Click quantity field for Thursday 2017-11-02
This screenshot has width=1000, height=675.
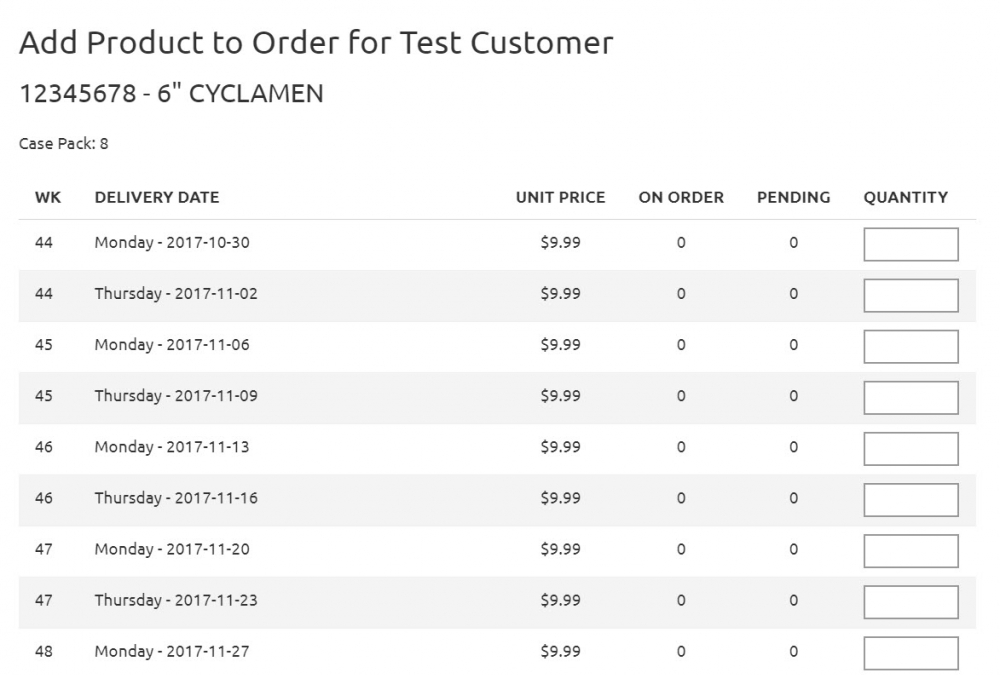click(x=911, y=295)
